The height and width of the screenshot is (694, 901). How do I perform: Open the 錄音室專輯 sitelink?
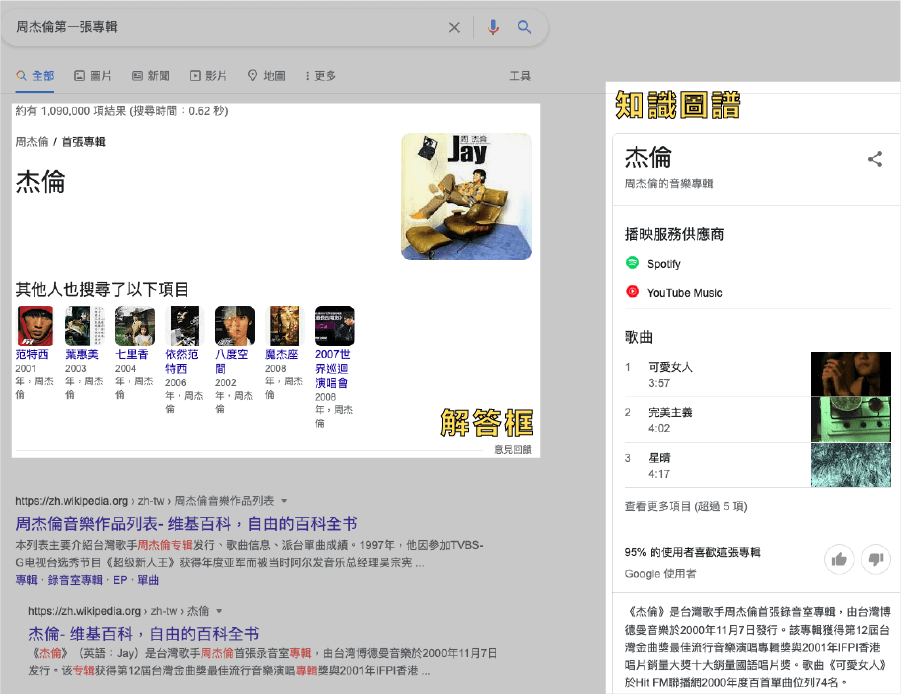coord(75,580)
